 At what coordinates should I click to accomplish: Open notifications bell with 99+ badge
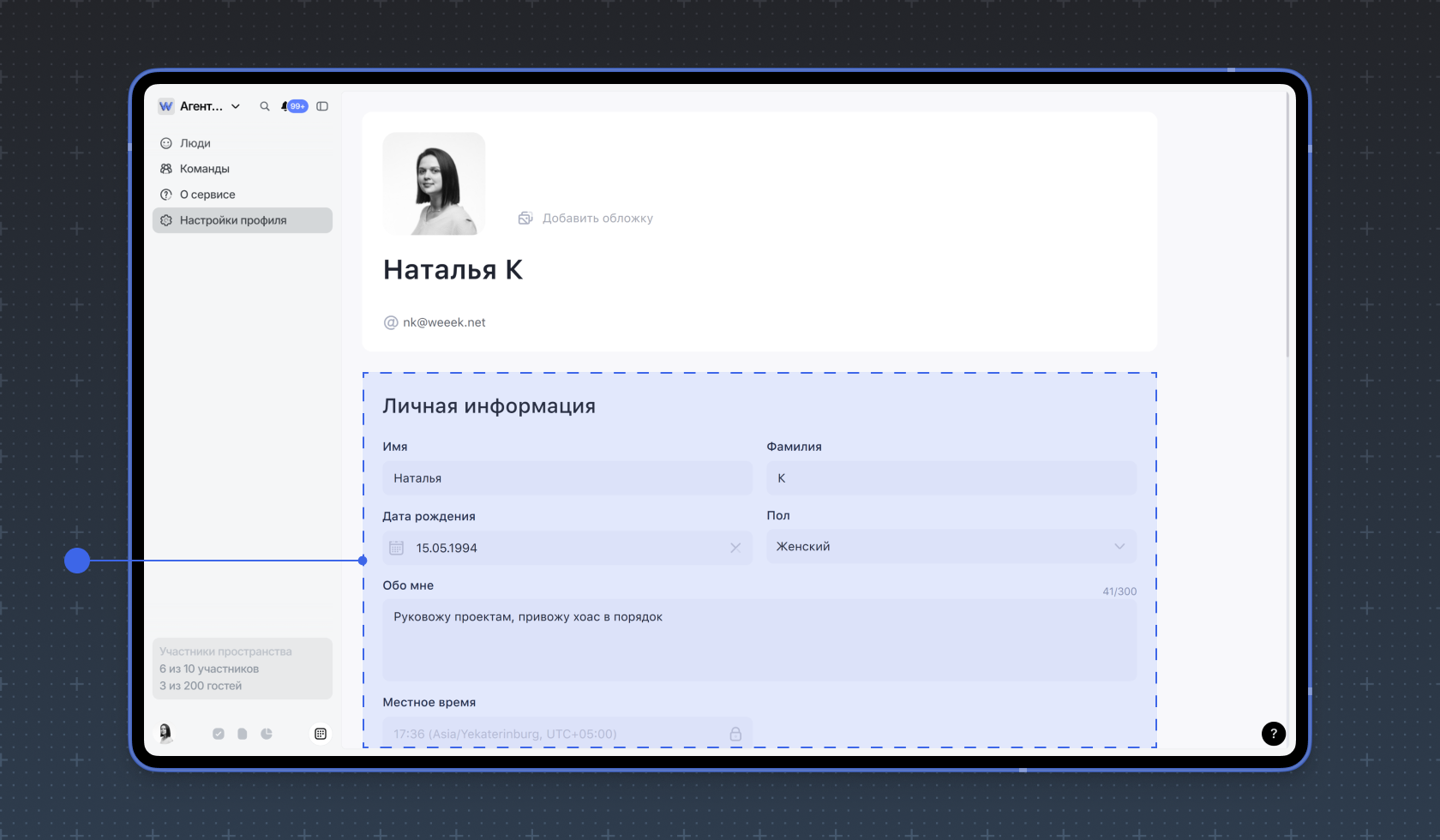click(x=293, y=106)
